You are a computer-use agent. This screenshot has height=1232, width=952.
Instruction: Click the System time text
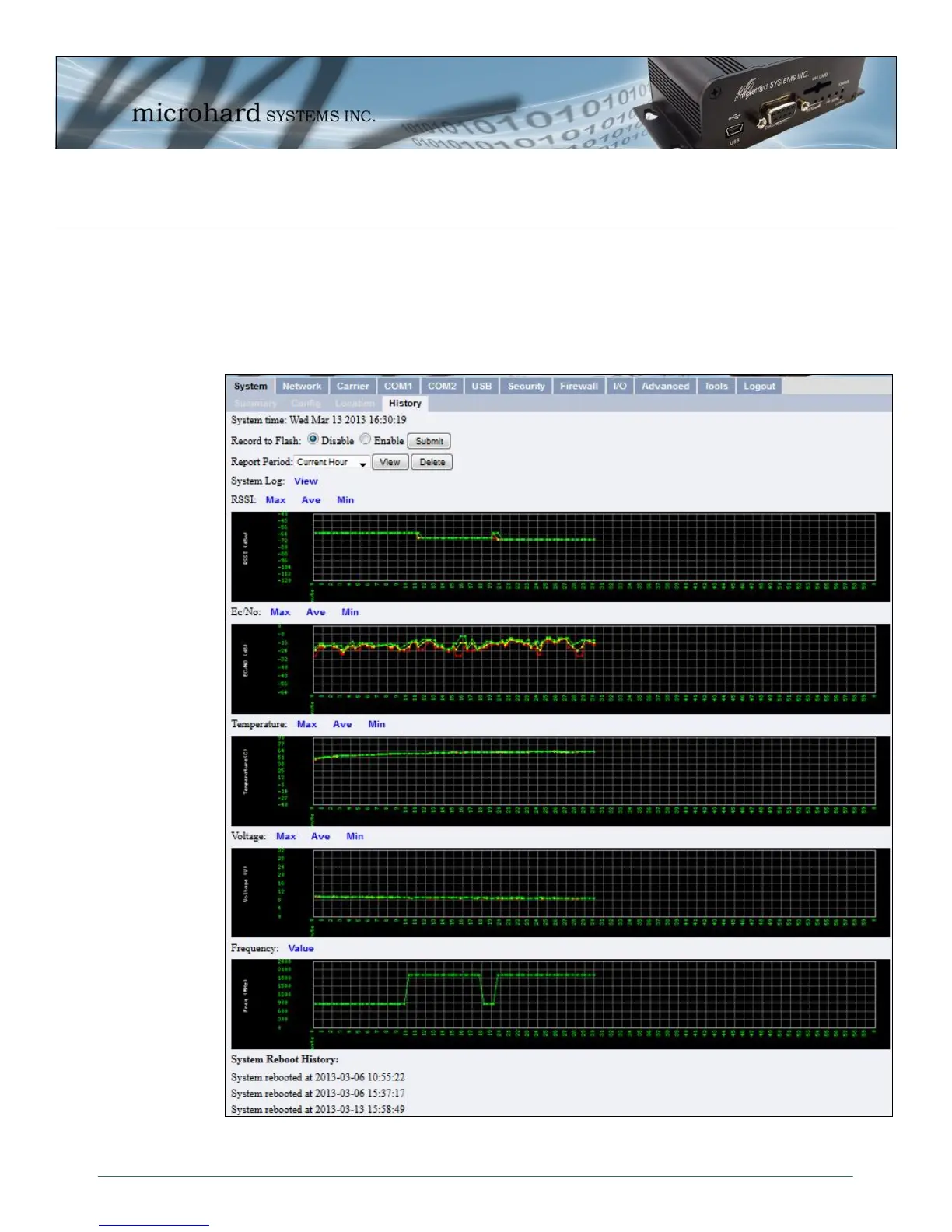[319, 420]
